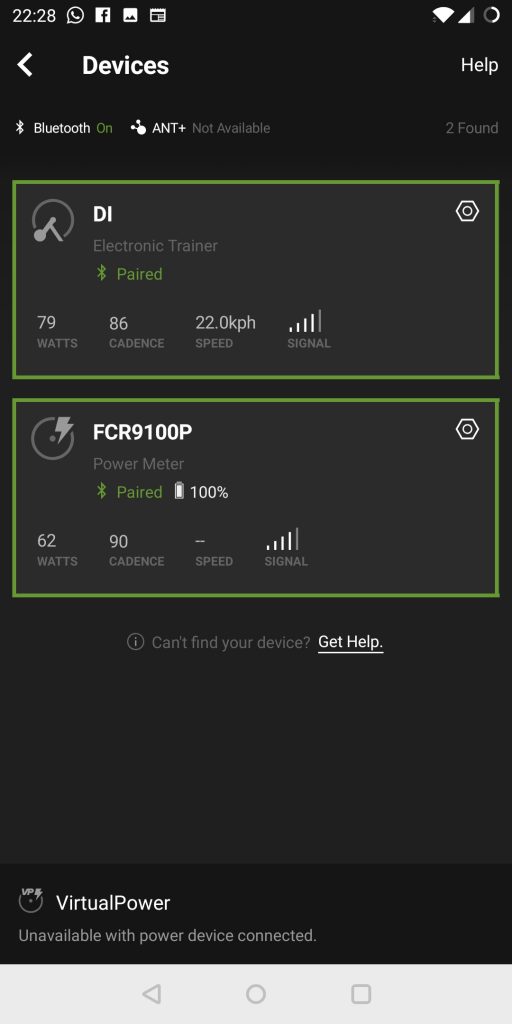Follow the Get Help link
The width and height of the screenshot is (512, 1024).
click(351, 642)
